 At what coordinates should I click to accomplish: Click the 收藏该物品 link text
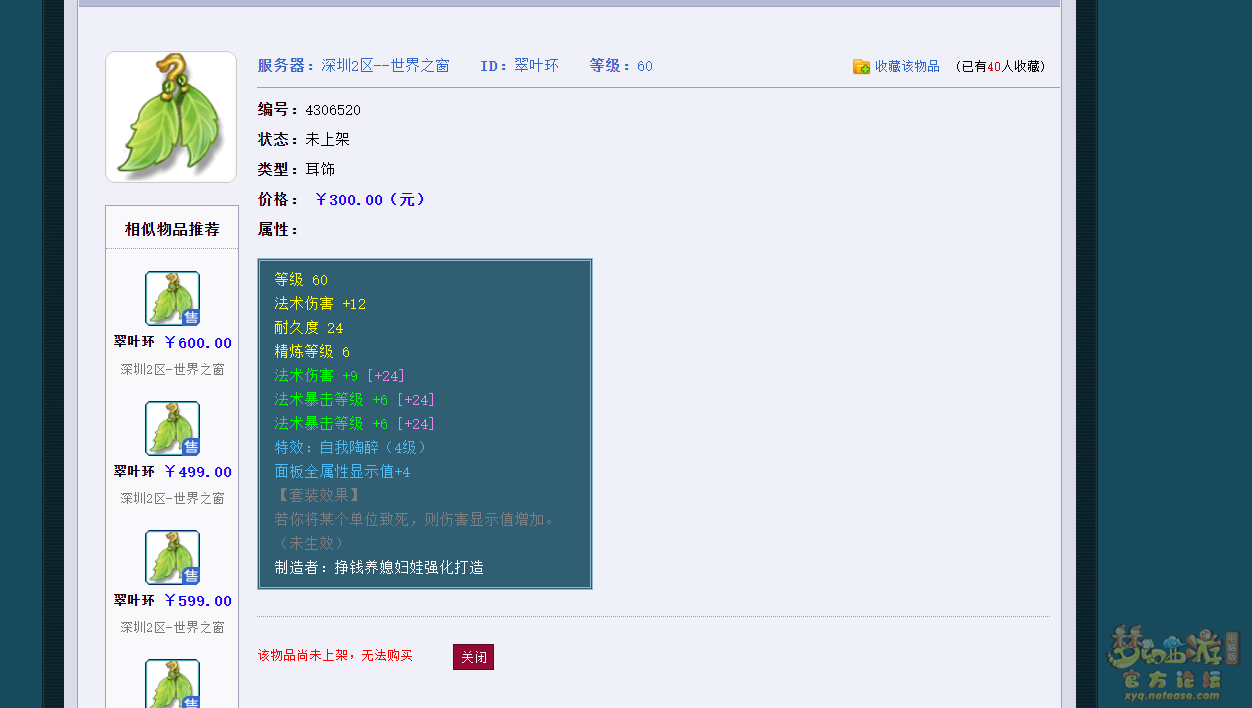pyautogui.click(x=907, y=66)
